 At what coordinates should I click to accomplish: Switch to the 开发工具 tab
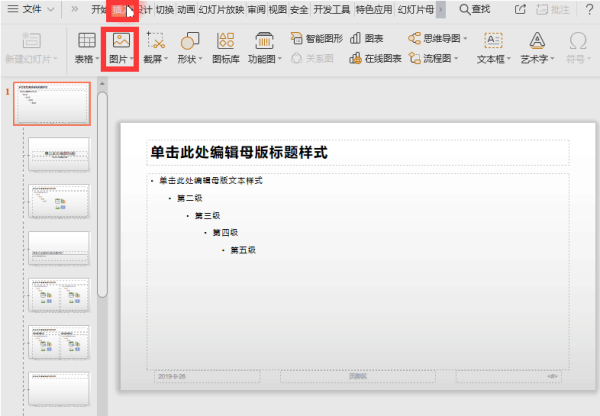(331, 9)
